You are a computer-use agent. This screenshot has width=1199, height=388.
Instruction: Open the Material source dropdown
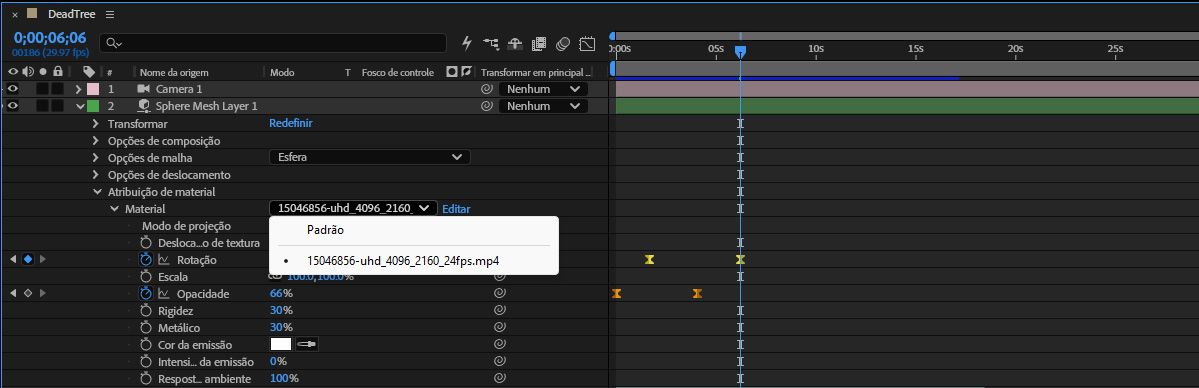353,208
